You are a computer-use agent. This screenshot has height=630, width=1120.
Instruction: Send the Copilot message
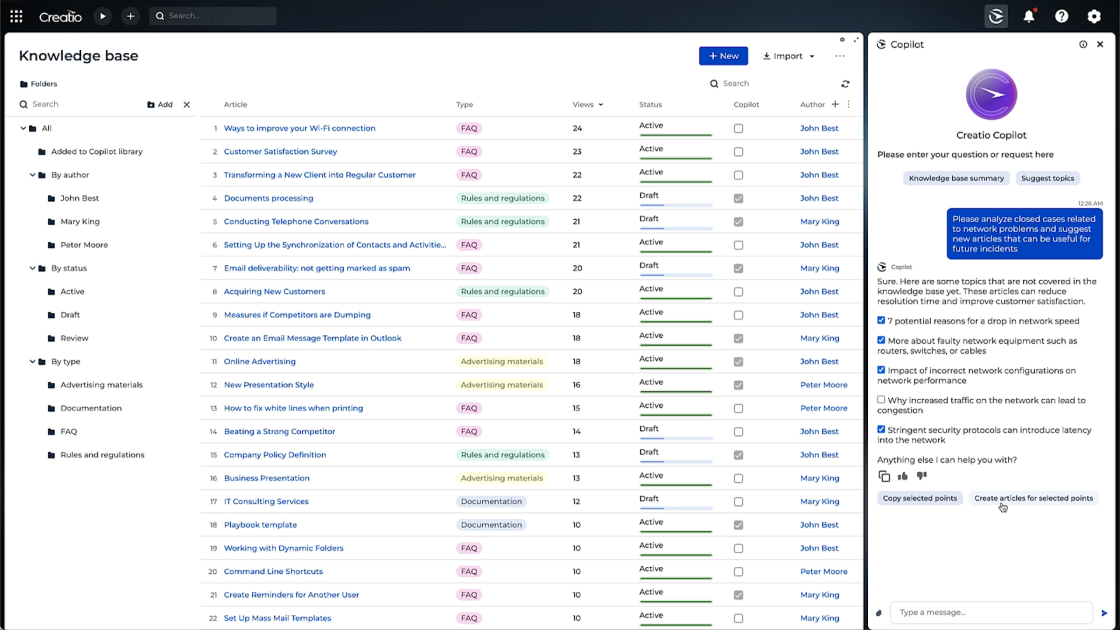tap(1104, 613)
